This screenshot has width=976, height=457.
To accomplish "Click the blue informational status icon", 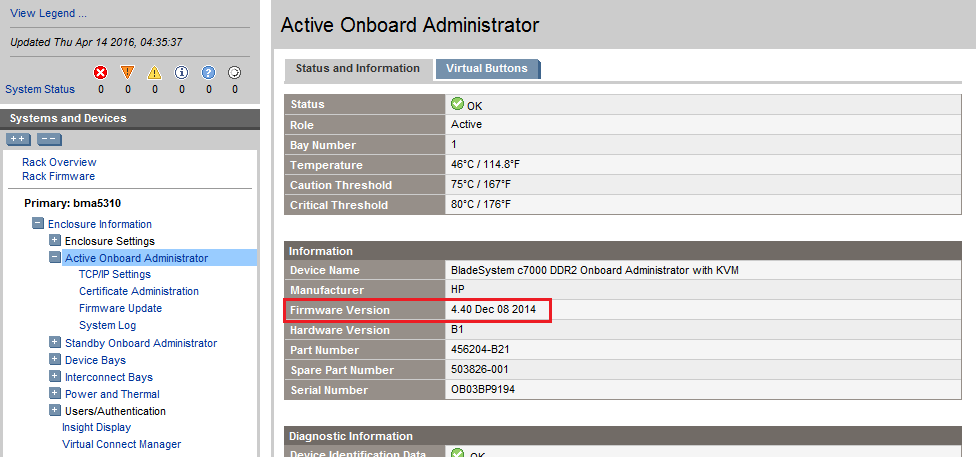I will tap(181, 73).
